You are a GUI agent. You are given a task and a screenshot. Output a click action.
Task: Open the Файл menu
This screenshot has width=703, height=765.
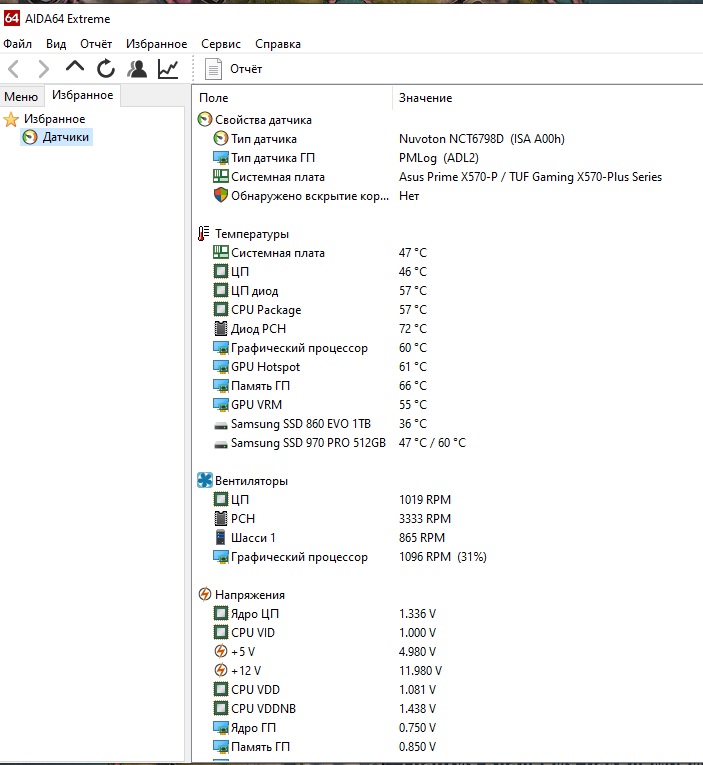click(17, 44)
